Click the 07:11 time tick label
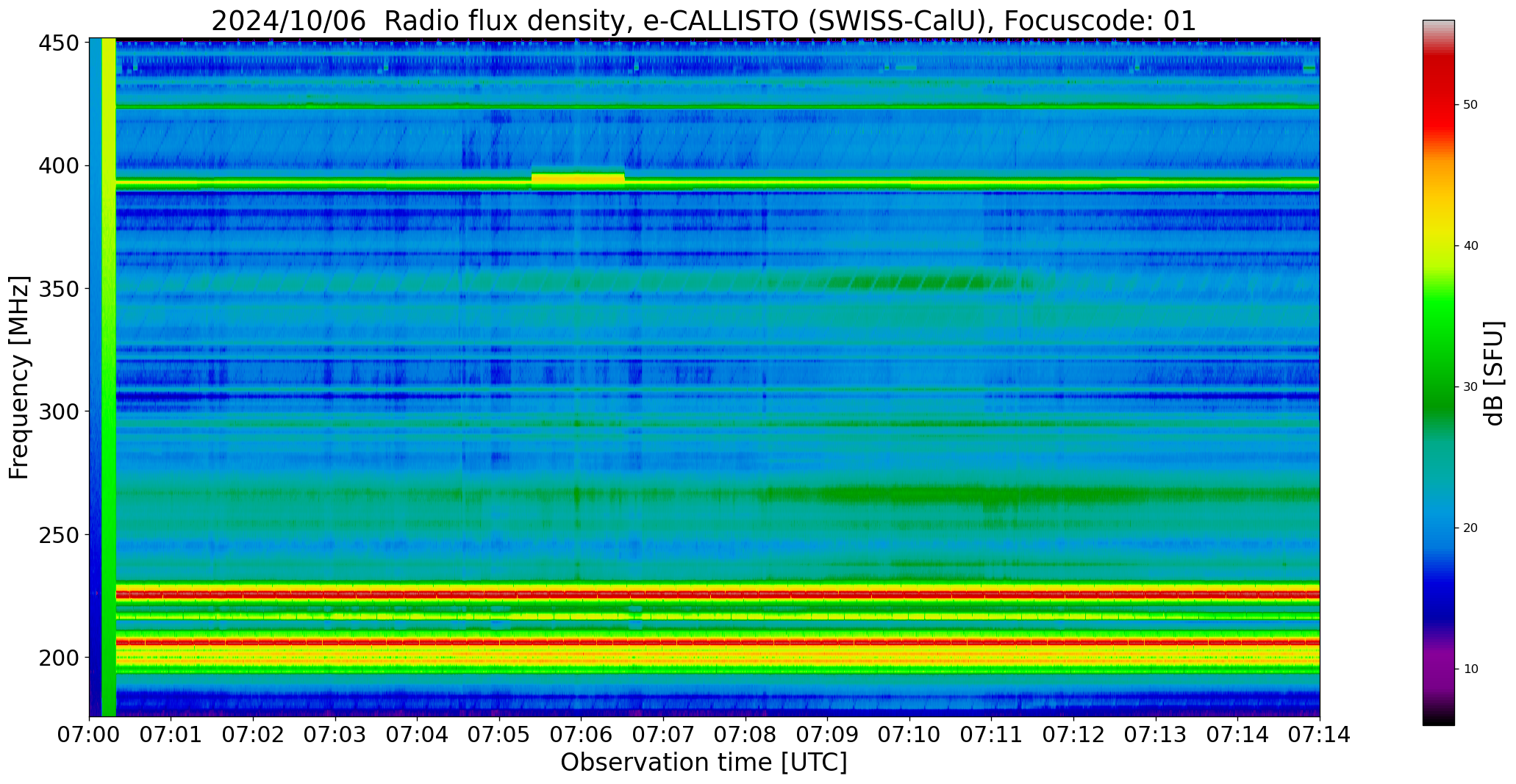 point(991,735)
